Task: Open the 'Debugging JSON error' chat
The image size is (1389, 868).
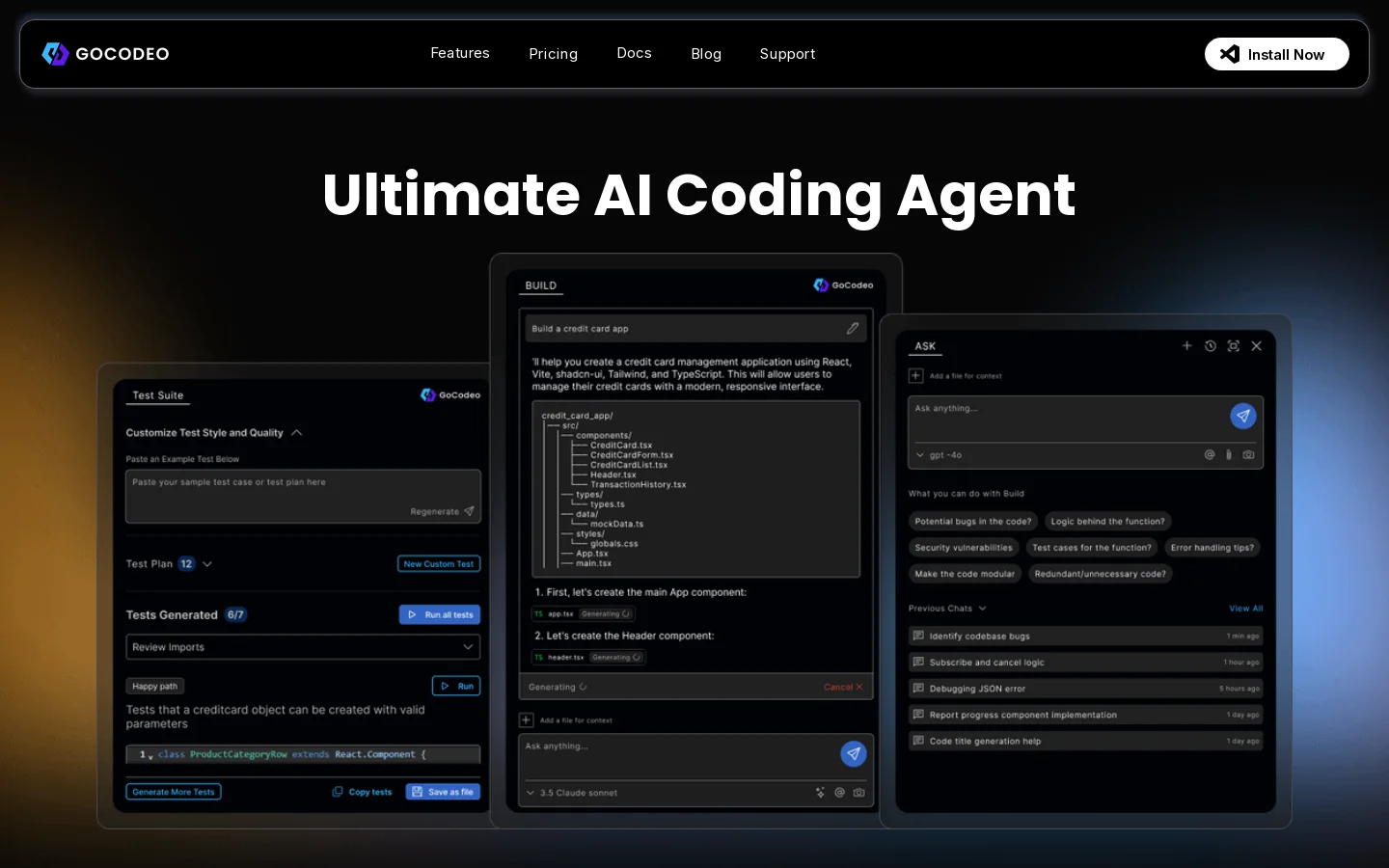Action: coord(1085,689)
